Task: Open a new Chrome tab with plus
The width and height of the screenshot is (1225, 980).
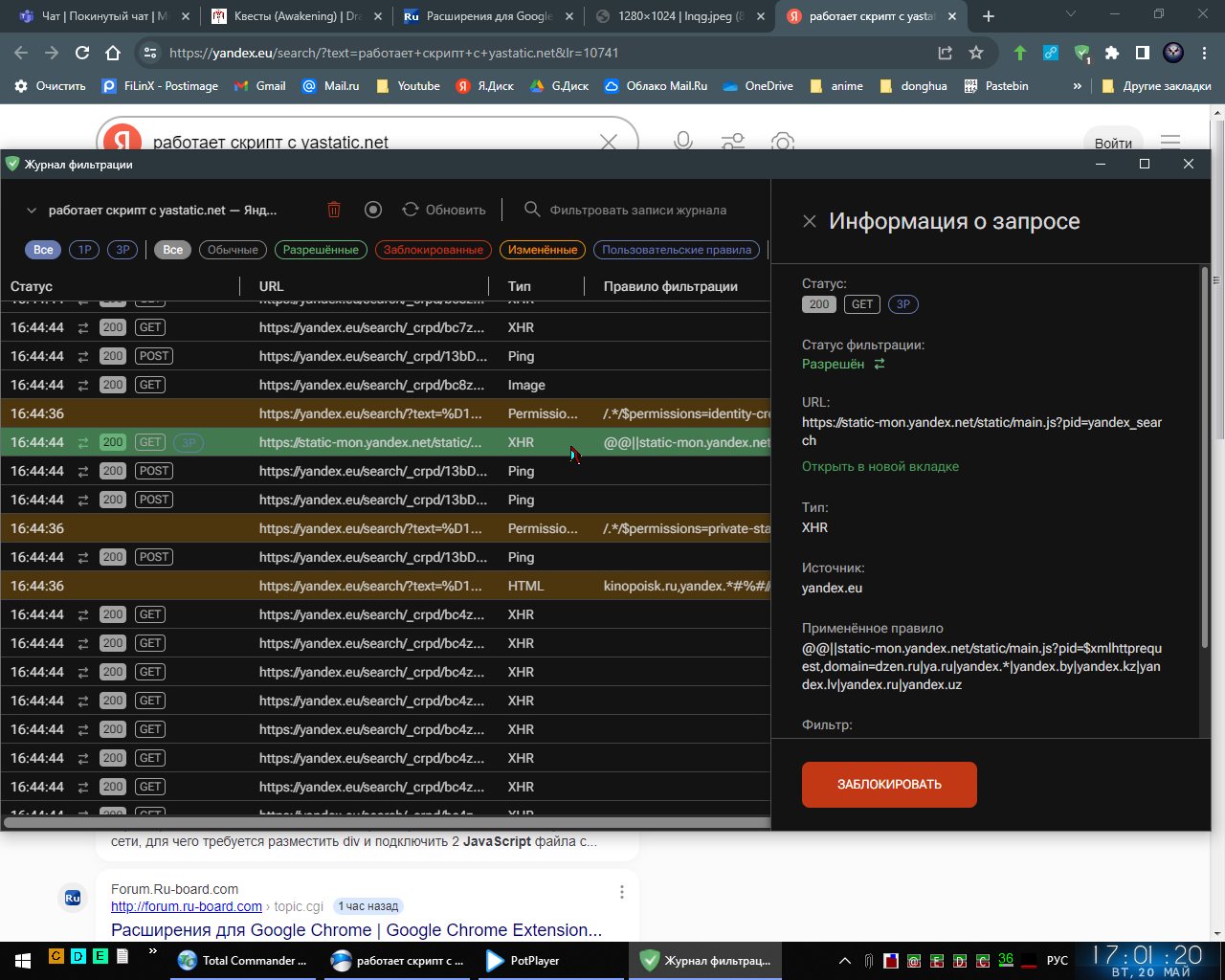Action: click(x=989, y=16)
